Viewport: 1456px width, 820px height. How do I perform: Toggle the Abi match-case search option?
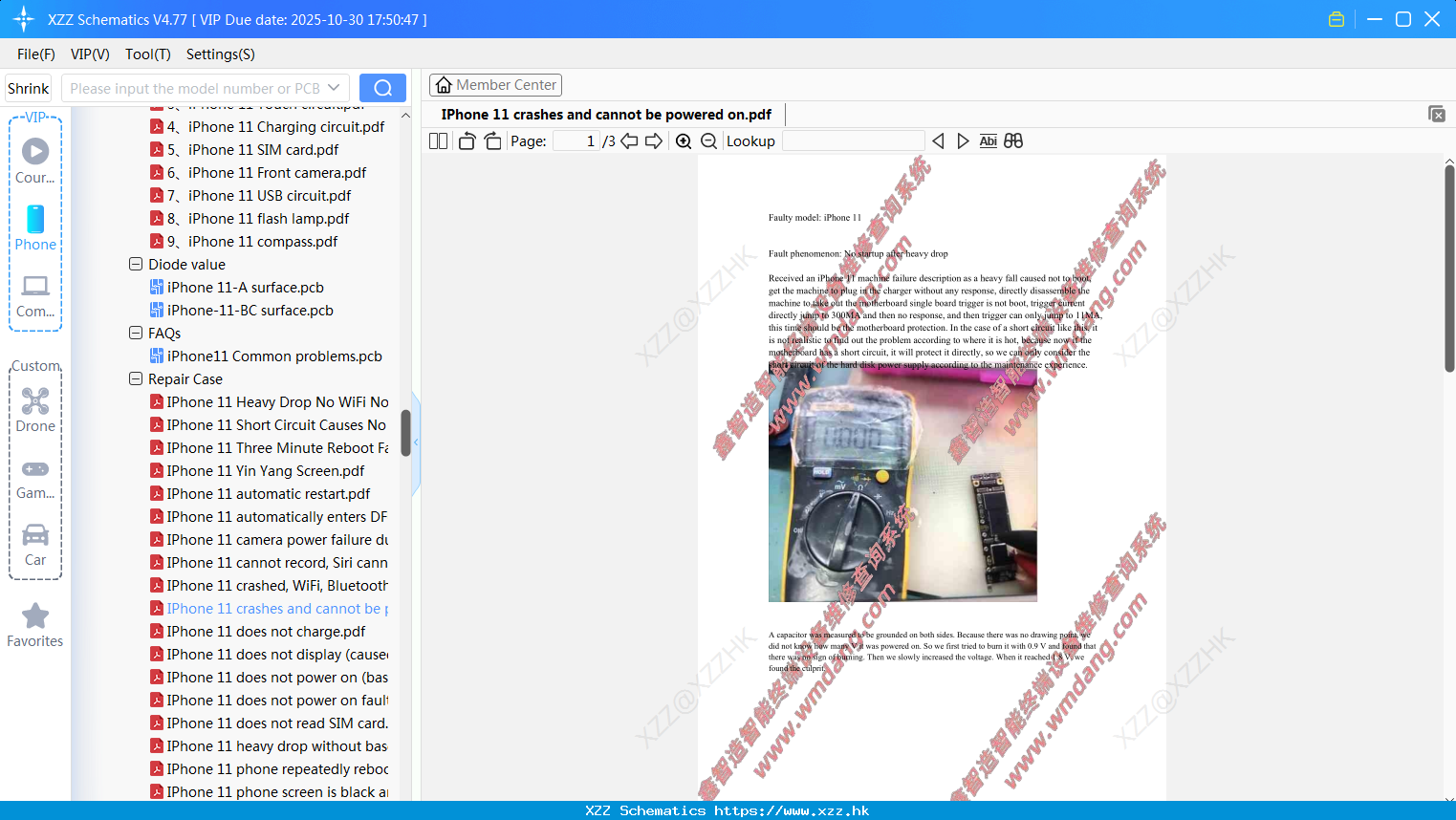(989, 141)
